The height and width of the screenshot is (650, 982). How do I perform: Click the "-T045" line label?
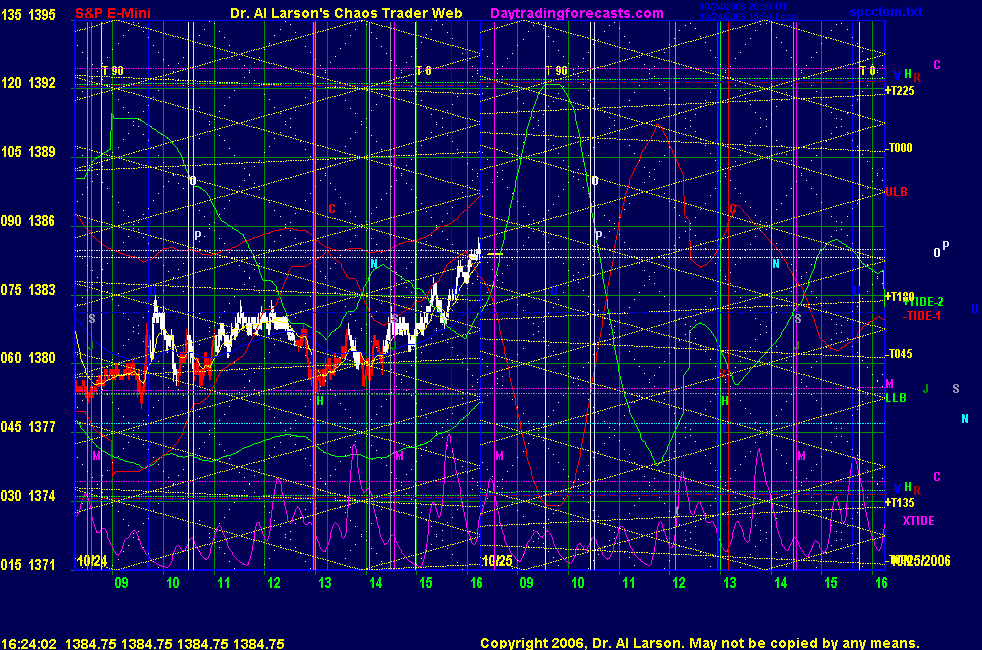(899, 354)
